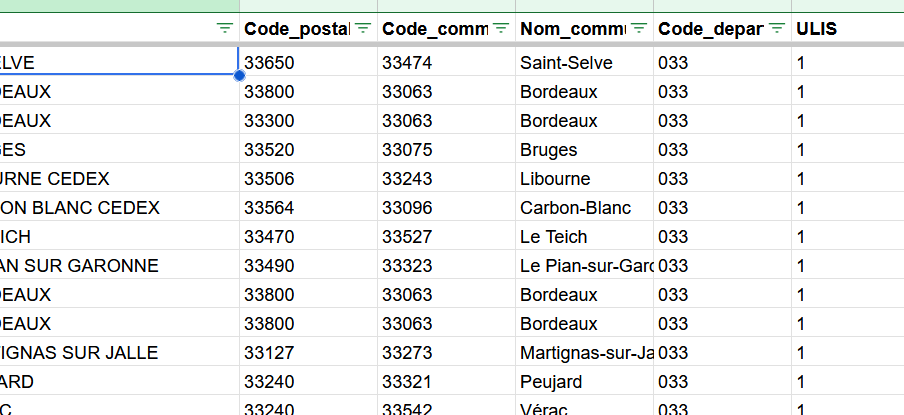The image size is (904, 415).
Task: Click the Bruges commune name cell
Action: tap(549, 150)
